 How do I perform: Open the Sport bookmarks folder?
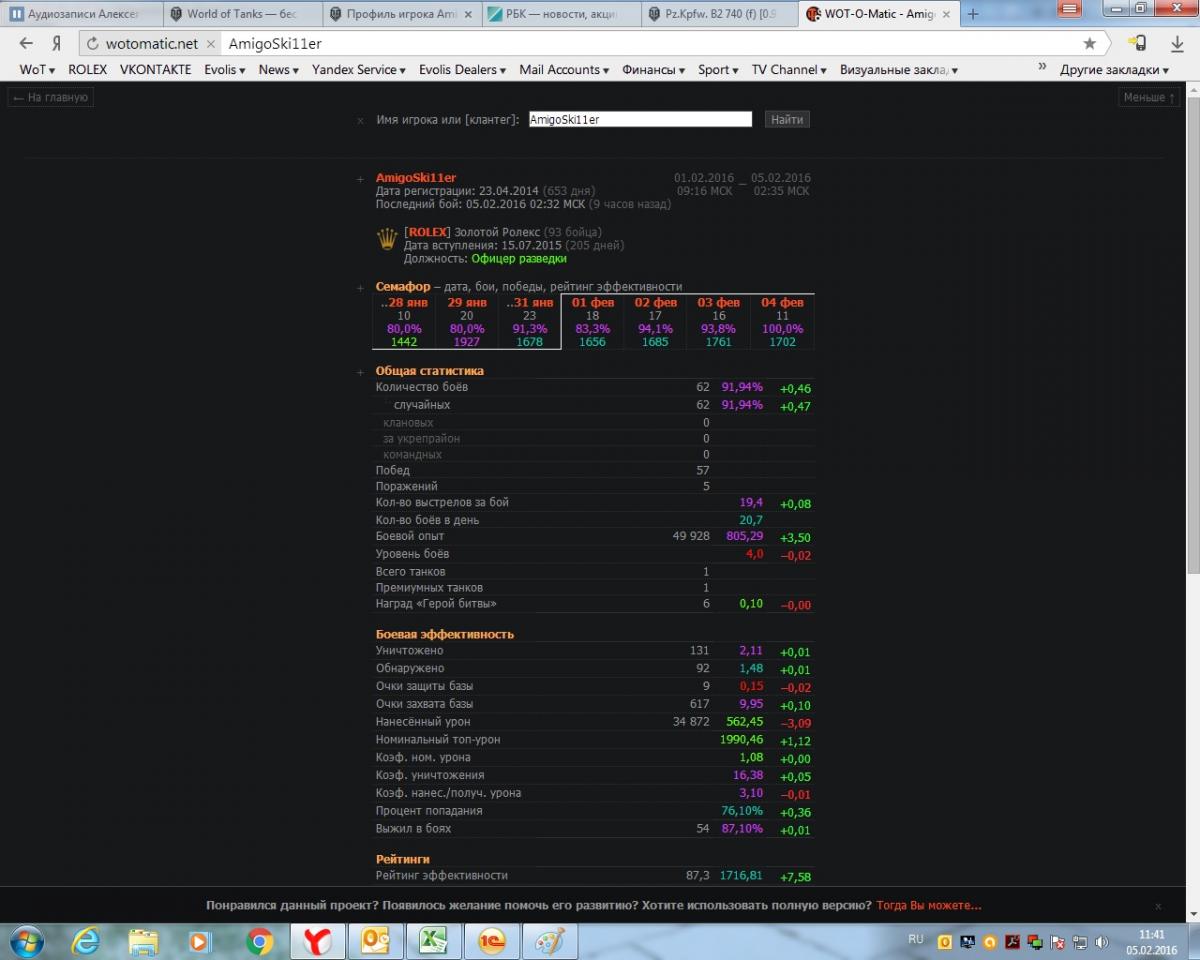719,70
